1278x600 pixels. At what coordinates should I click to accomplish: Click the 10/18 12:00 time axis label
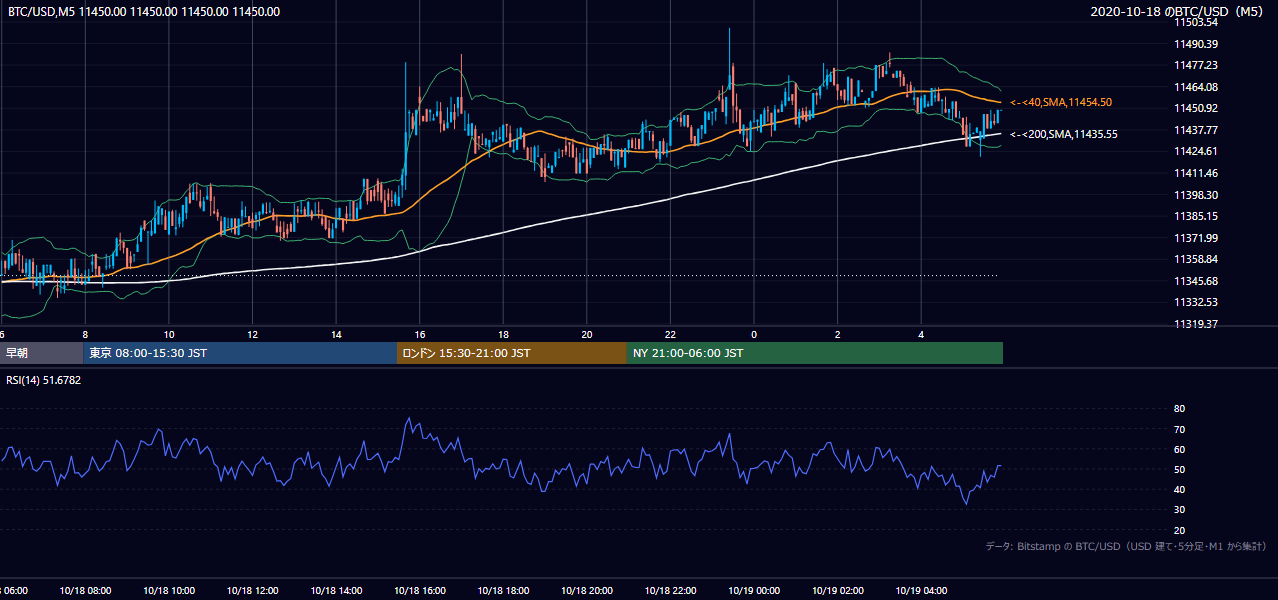(252, 591)
